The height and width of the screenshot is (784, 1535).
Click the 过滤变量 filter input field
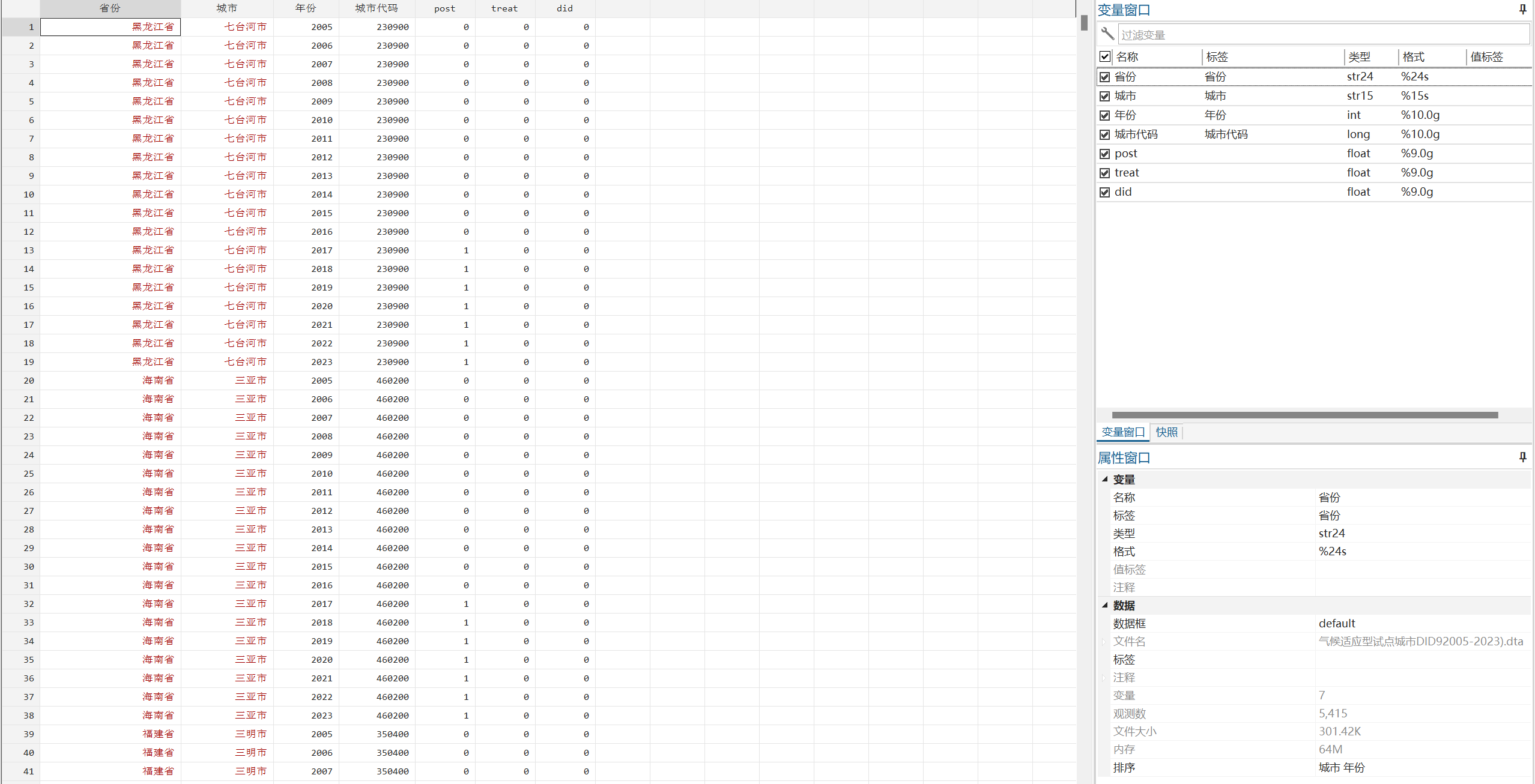tap(1321, 35)
